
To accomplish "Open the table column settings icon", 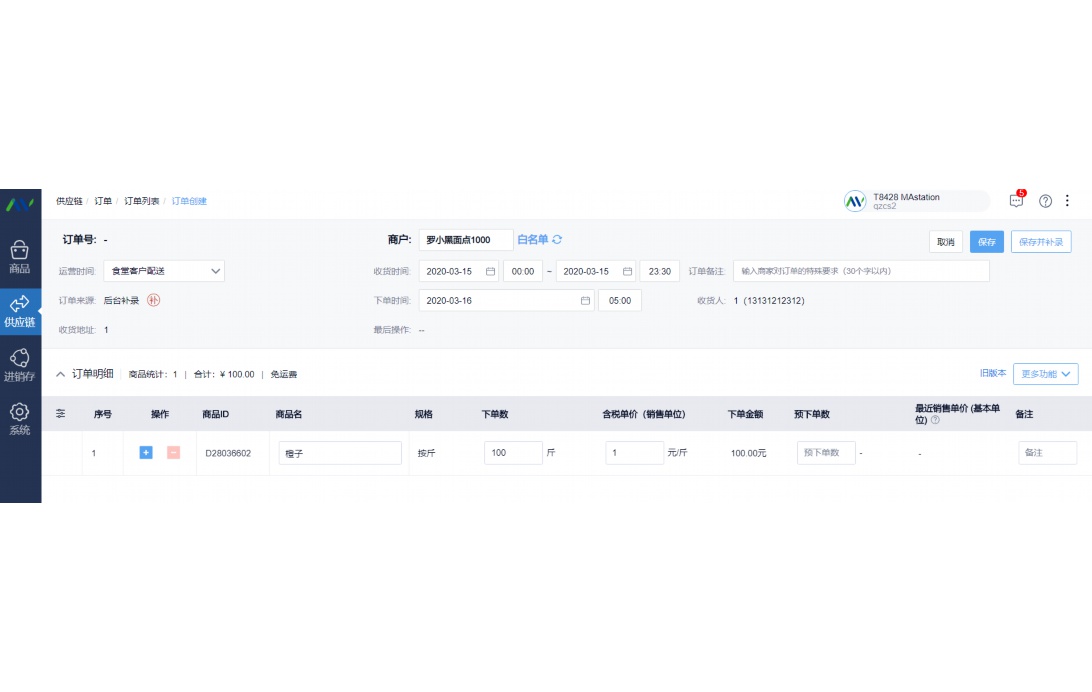I will pos(61,413).
